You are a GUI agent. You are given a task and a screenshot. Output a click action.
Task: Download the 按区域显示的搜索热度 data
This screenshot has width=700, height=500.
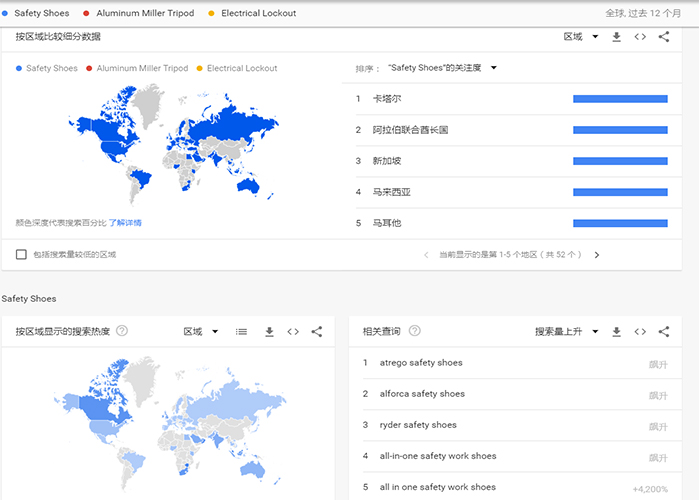click(x=269, y=332)
